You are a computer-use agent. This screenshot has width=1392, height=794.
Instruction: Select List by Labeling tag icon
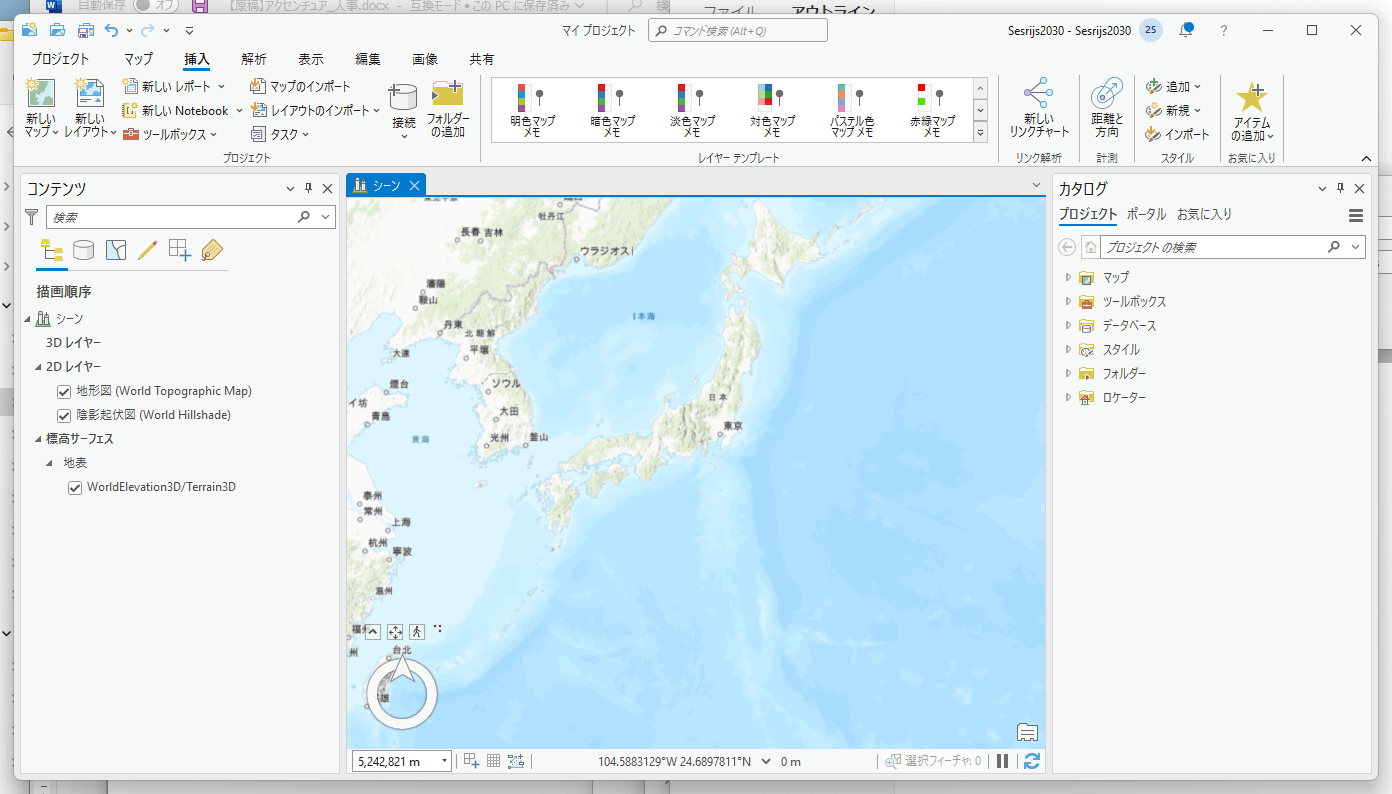tap(212, 251)
